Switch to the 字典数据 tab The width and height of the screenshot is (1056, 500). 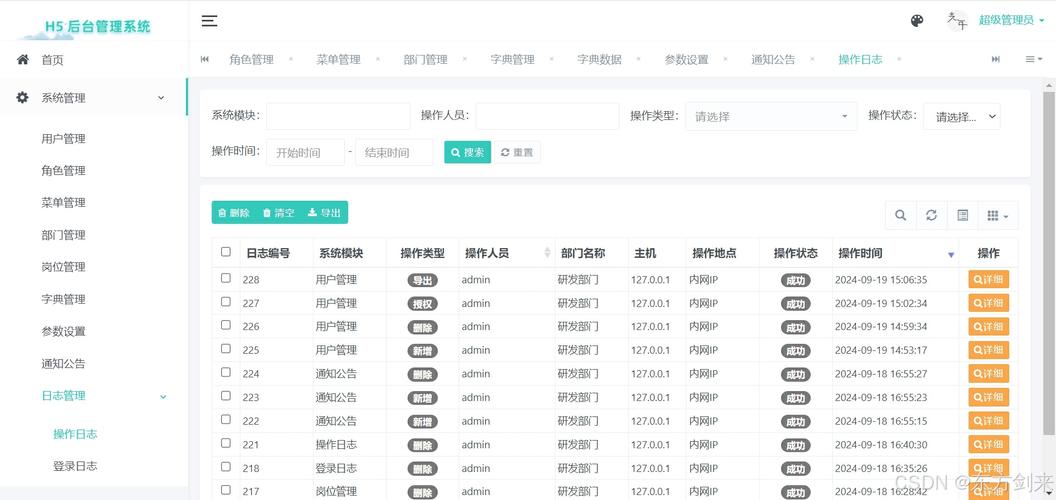click(599, 59)
